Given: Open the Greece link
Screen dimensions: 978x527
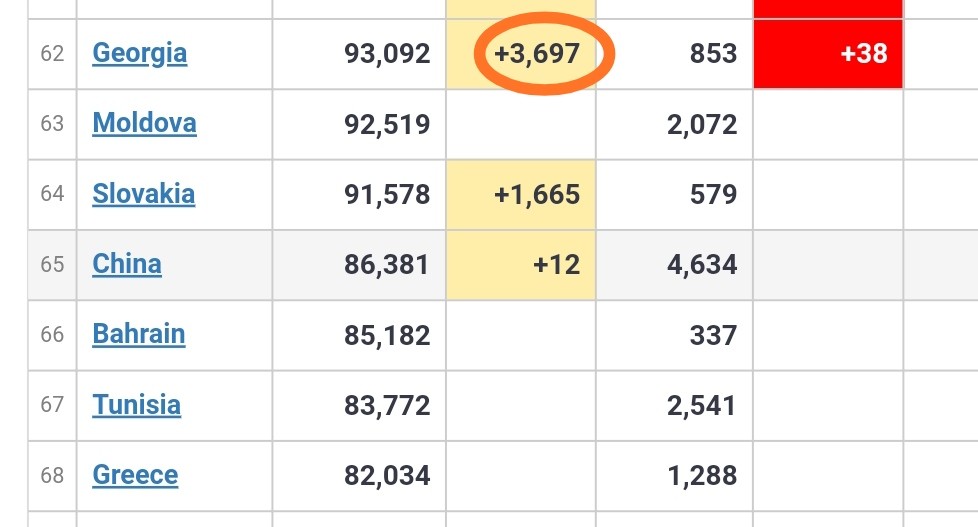Looking at the screenshot, I should point(135,474).
